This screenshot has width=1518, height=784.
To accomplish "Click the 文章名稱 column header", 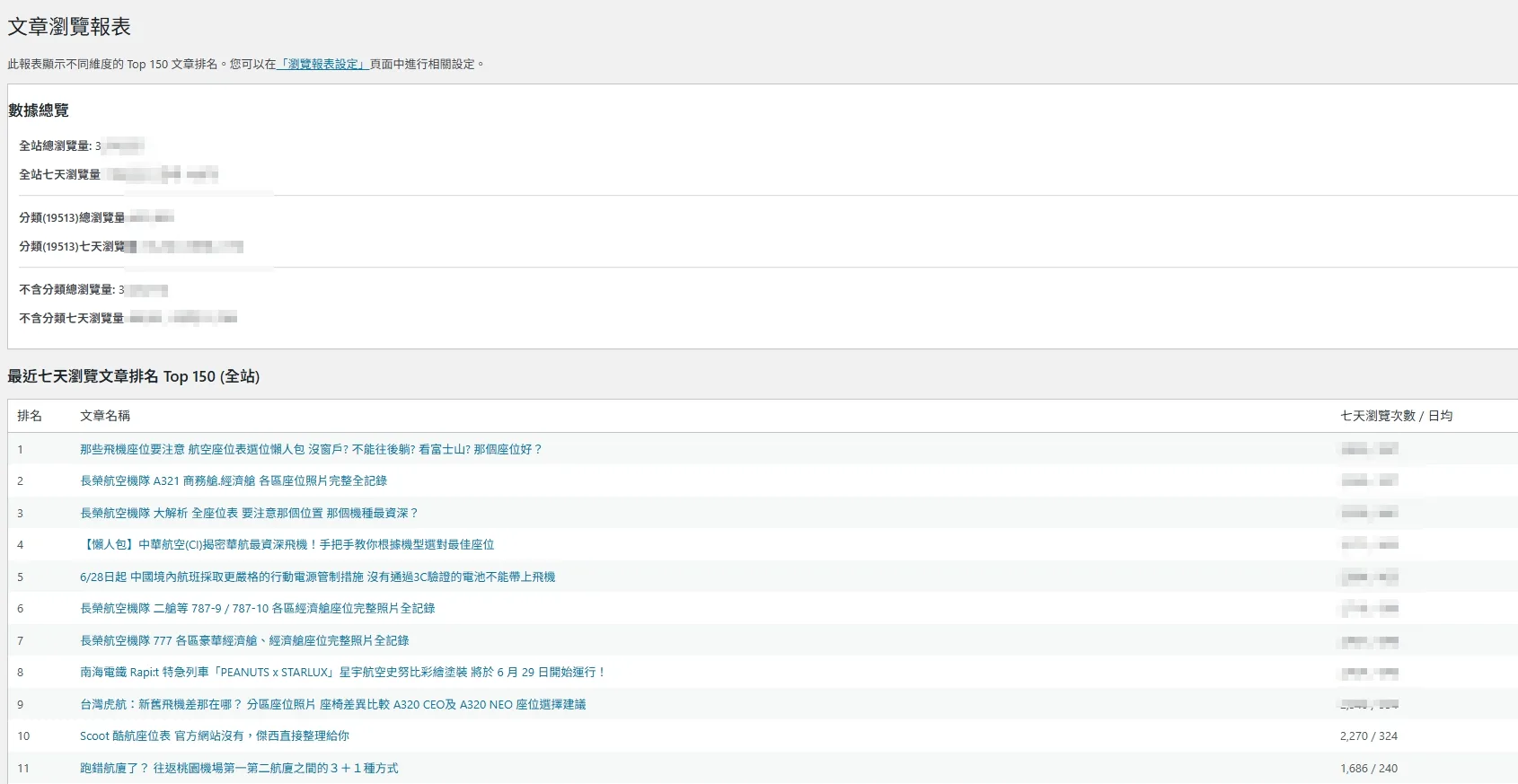I will tap(105, 416).
